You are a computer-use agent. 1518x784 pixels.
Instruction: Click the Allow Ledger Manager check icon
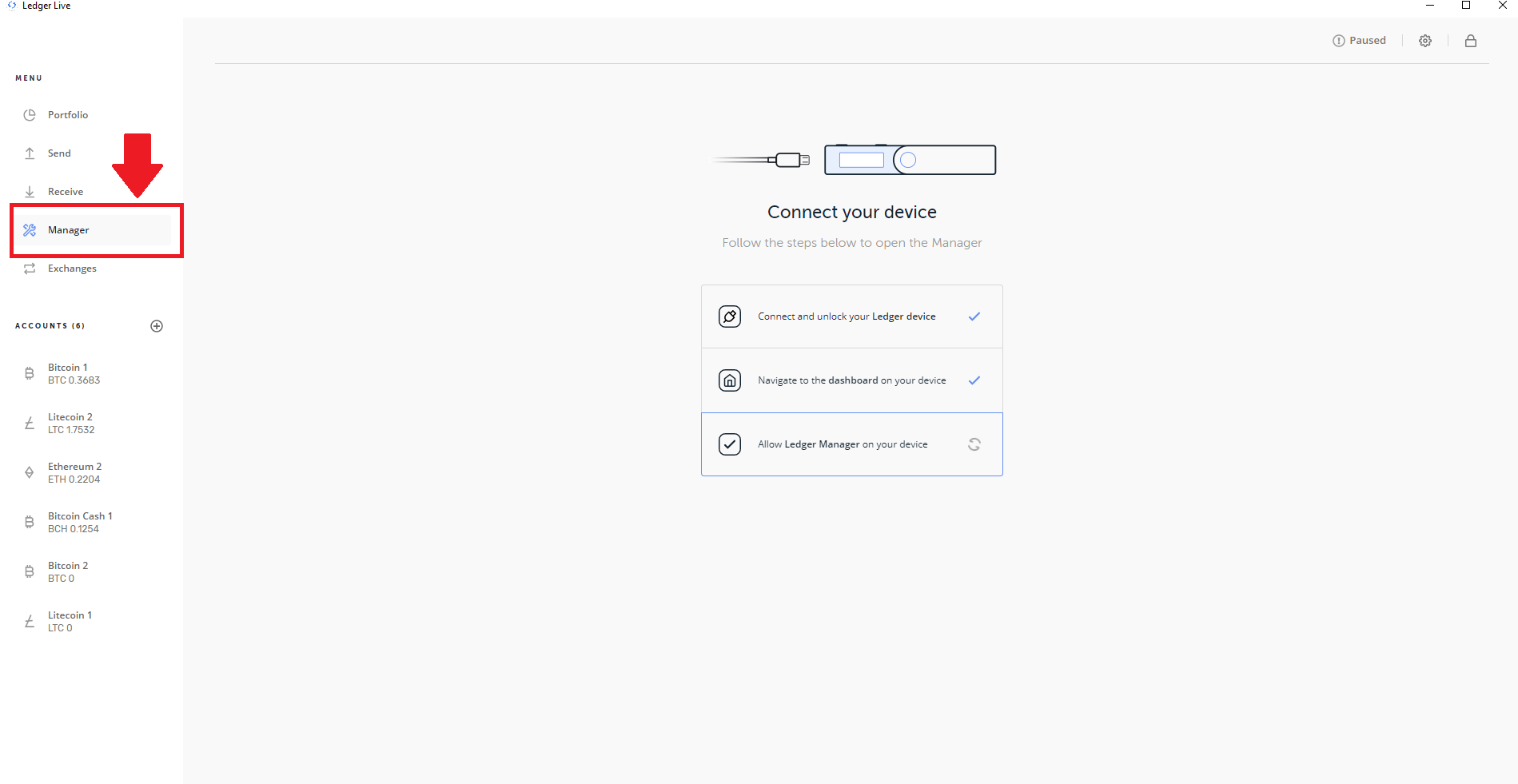coord(730,444)
